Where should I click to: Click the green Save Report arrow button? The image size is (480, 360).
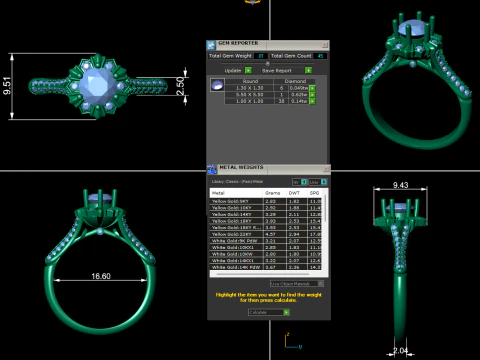coord(308,70)
